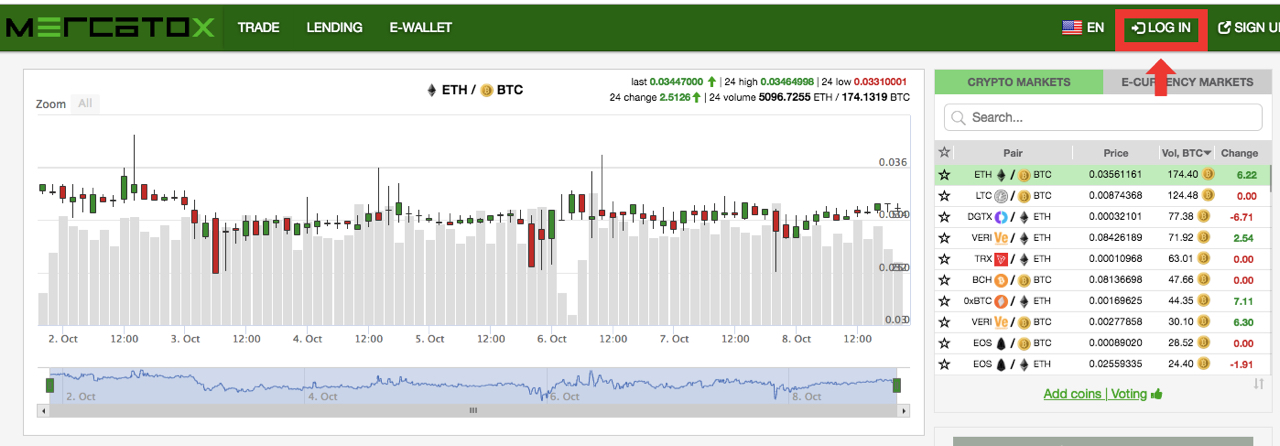Favorite the LTC/BTC pair star
The height and width of the screenshot is (446, 1280).
944,195
